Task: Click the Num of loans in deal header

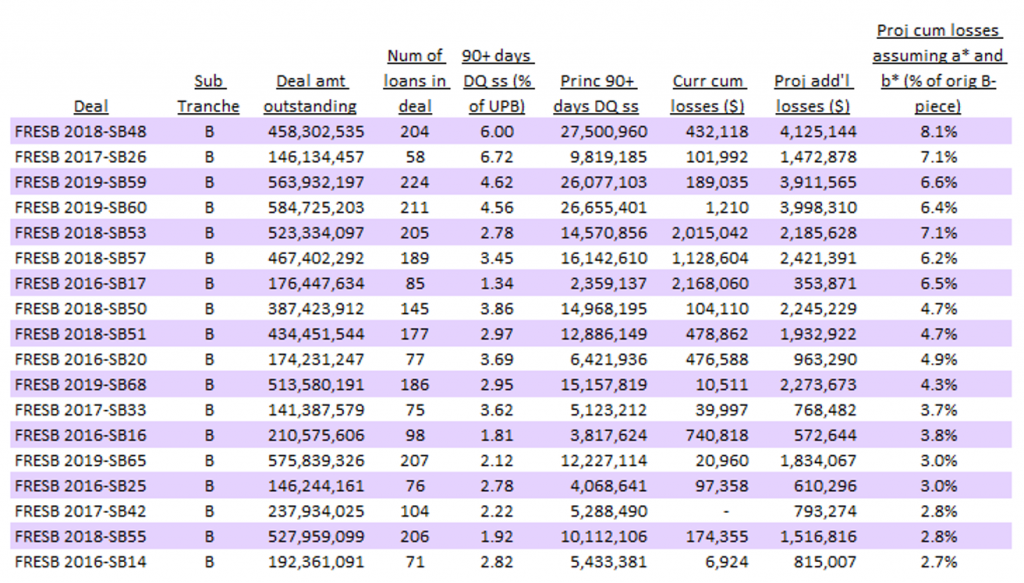Action: pyautogui.click(x=415, y=80)
